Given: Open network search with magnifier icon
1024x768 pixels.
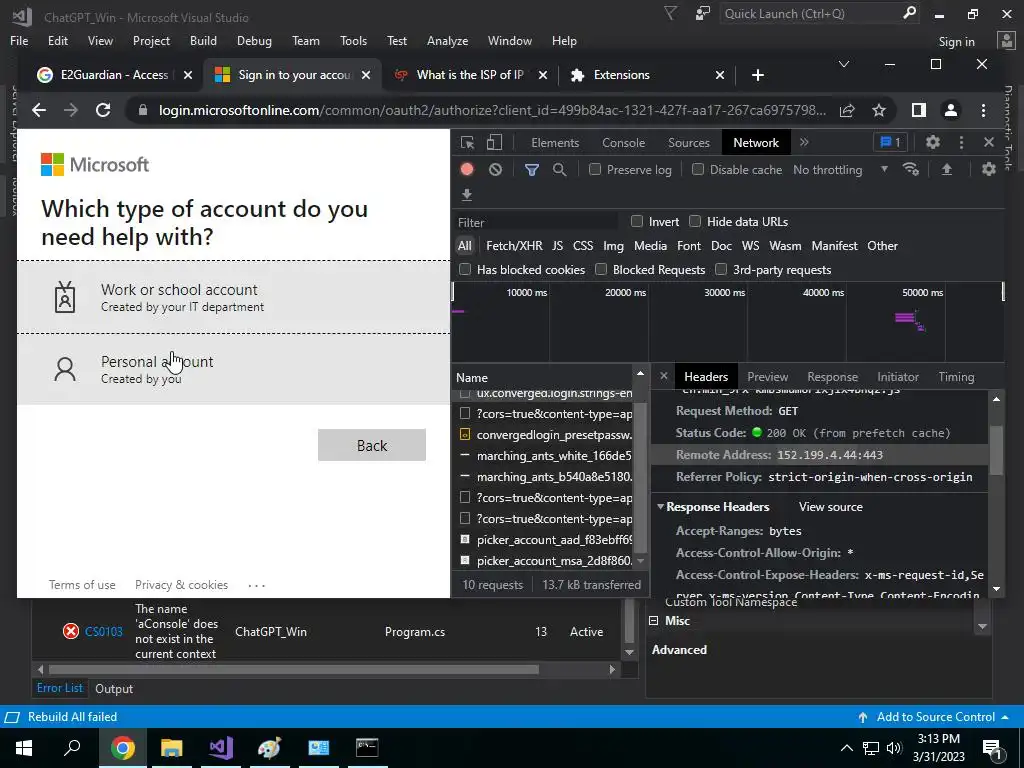Looking at the screenshot, I should 559,170.
